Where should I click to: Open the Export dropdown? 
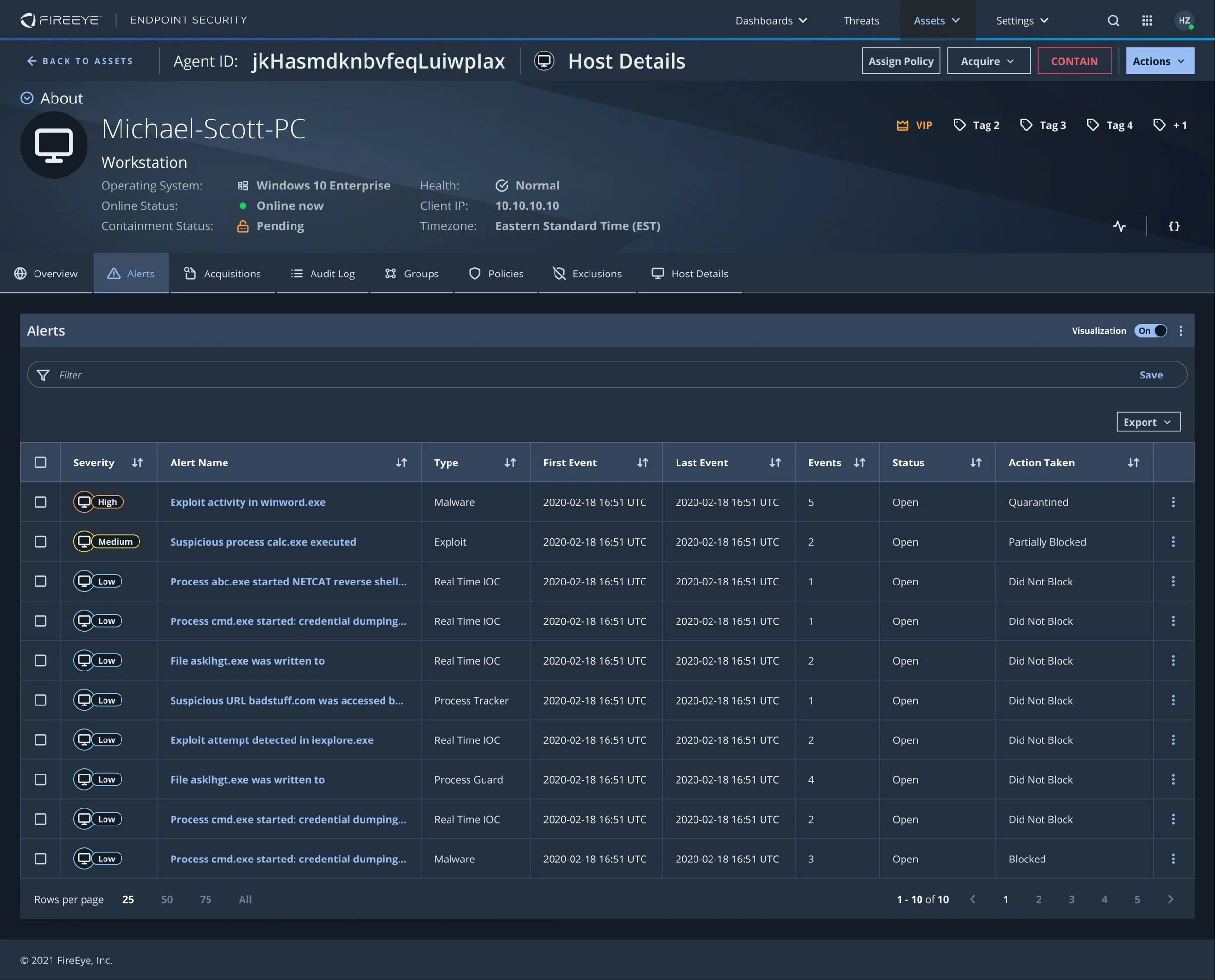tap(1148, 422)
